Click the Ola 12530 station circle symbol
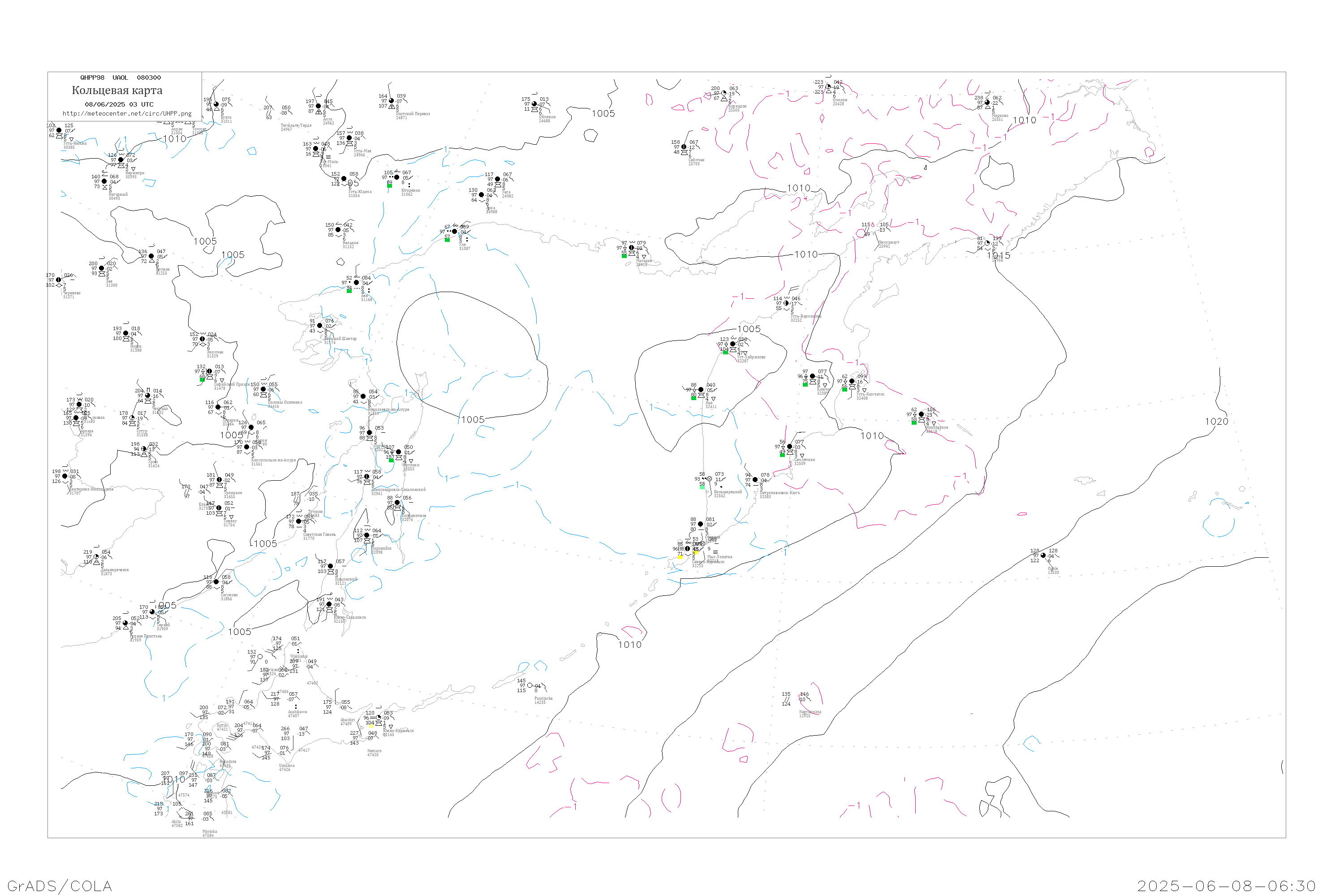Image resolution: width=1344 pixels, height=896 pixels. point(1043,556)
